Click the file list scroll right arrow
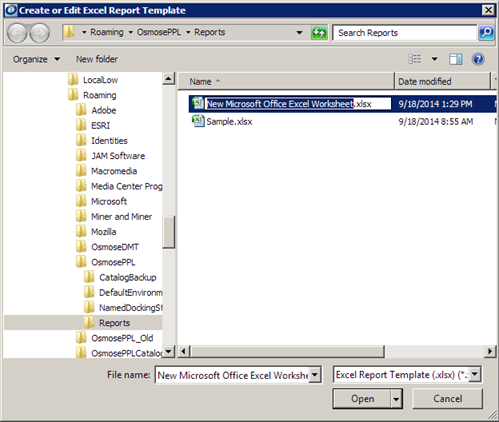499x422 pixels. click(x=490, y=351)
